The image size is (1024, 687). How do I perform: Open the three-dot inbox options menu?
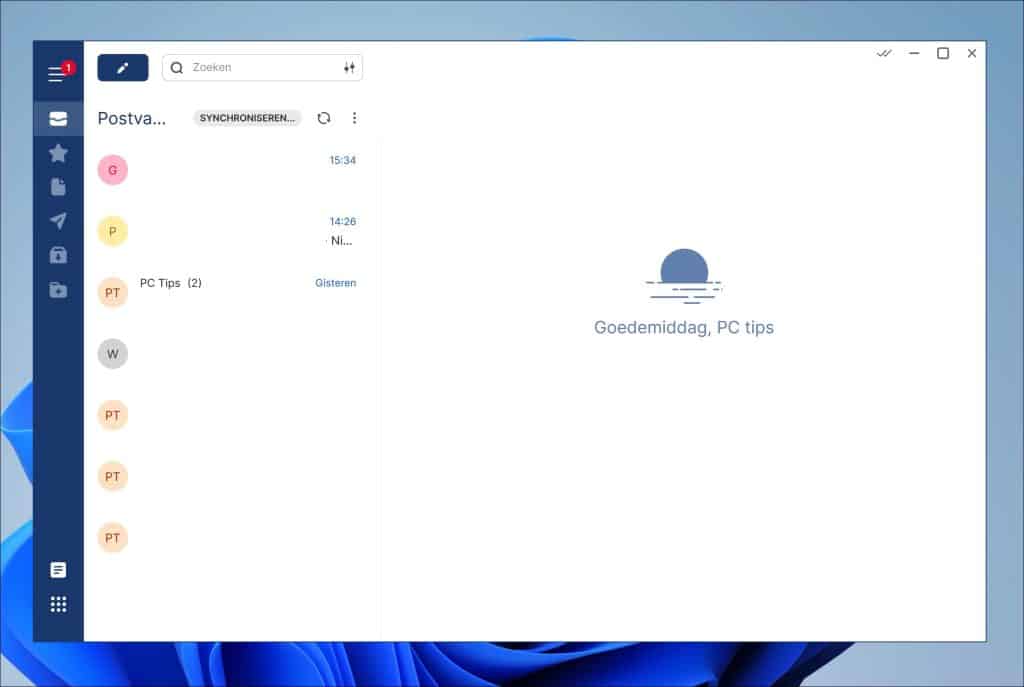coord(354,118)
